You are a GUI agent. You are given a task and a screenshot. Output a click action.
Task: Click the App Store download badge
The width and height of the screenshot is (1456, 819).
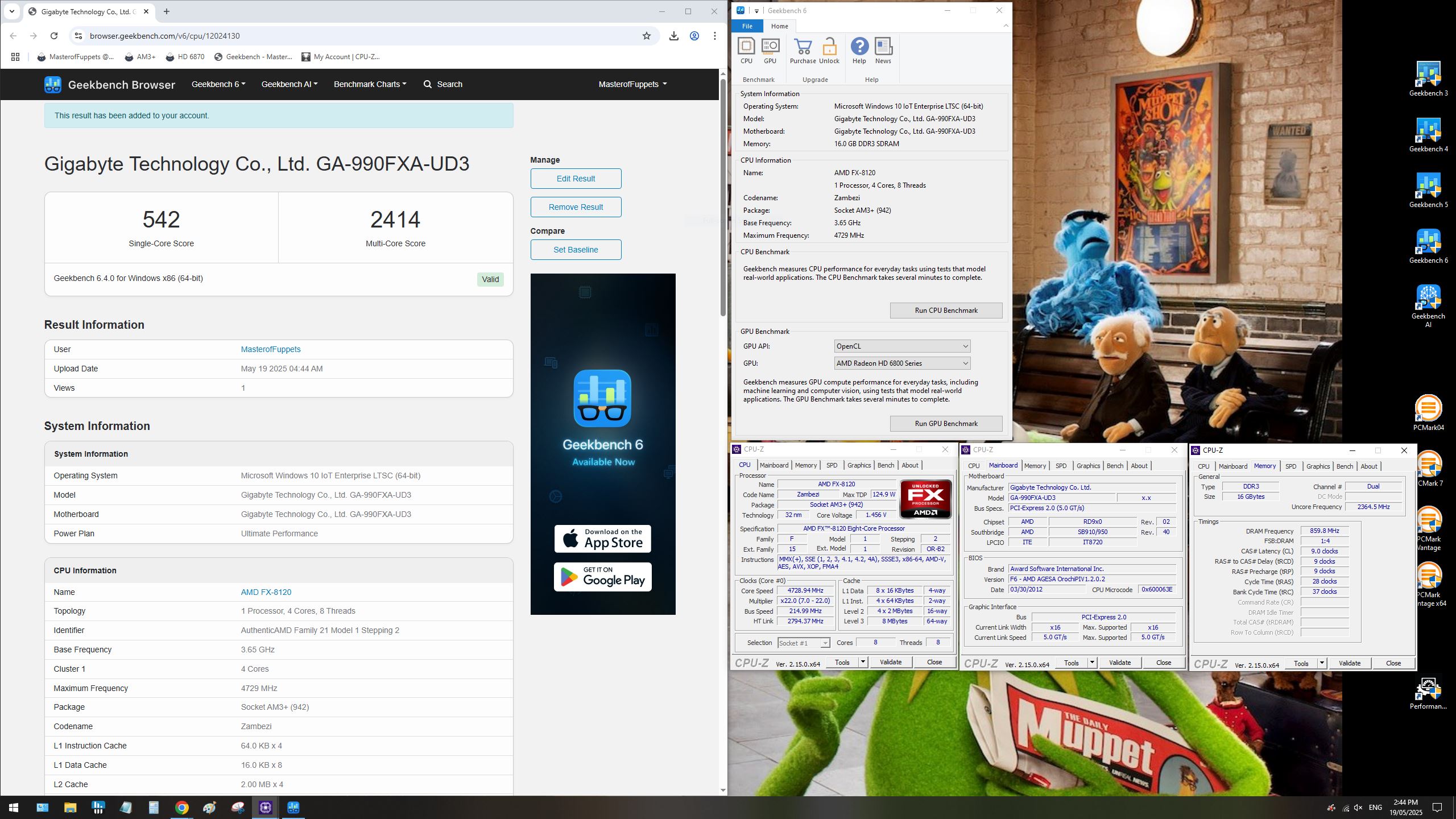point(603,539)
